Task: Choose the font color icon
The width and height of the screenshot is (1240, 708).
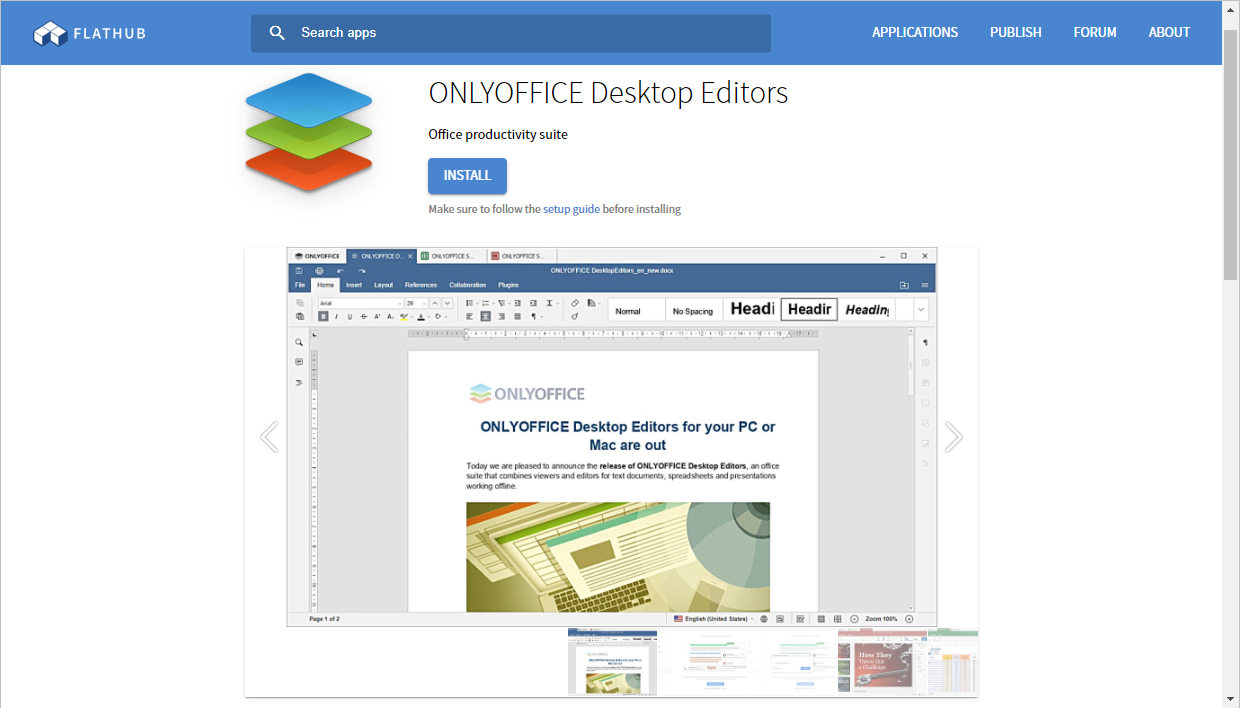Action: tap(421, 317)
